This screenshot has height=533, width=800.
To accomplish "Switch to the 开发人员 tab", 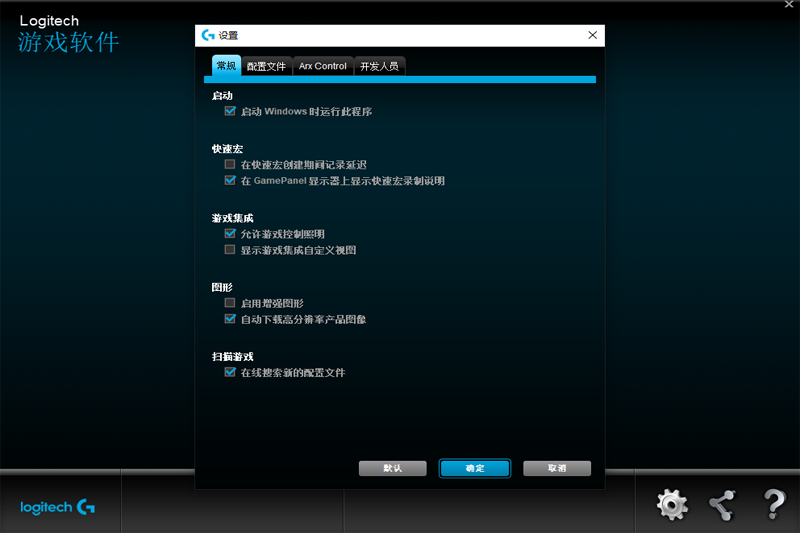I will pyautogui.click(x=379, y=66).
